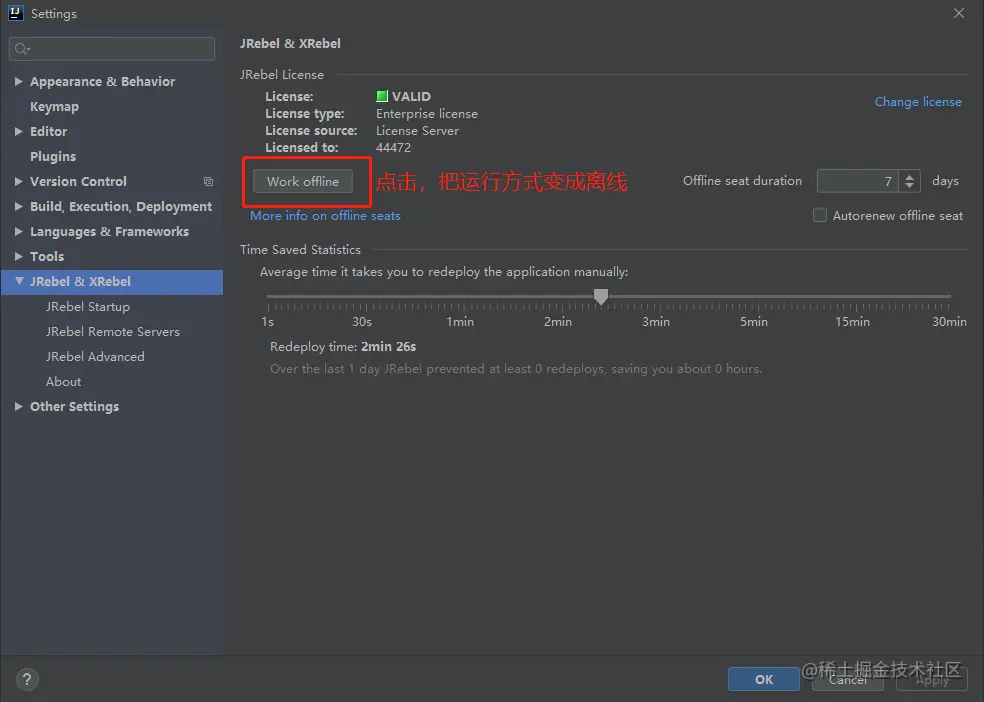Image resolution: width=984 pixels, height=702 pixels.
Task: Expand the Tools settings node
Action: 18,256
